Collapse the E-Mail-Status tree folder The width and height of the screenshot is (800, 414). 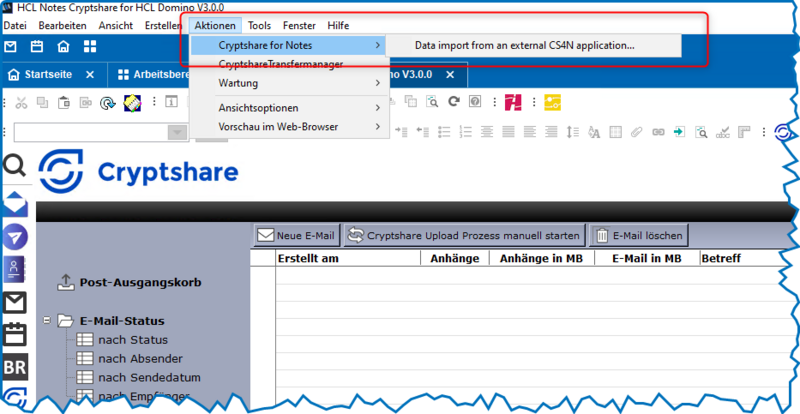[47, 321]
